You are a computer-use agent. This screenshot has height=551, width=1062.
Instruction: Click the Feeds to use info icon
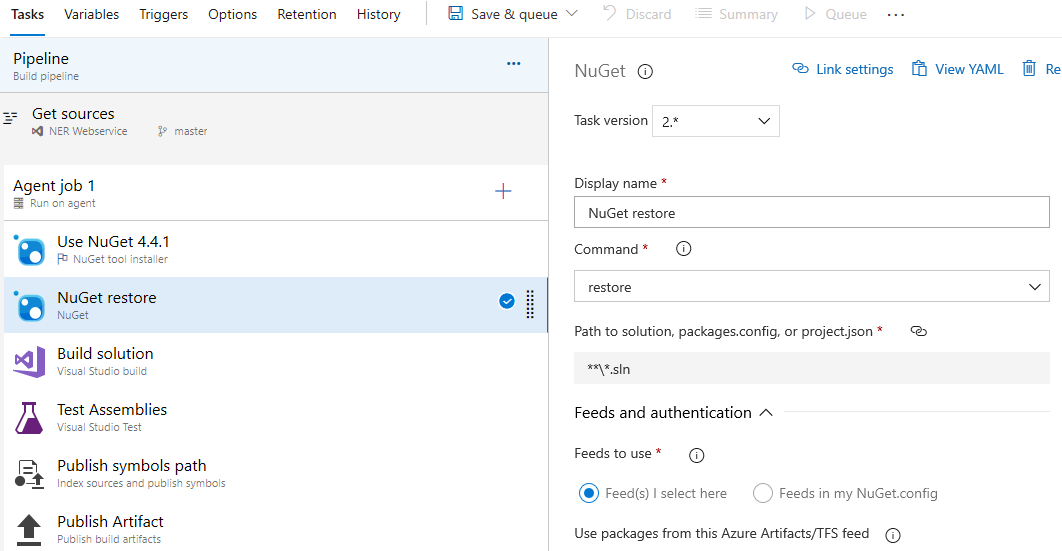pos(697,455)
